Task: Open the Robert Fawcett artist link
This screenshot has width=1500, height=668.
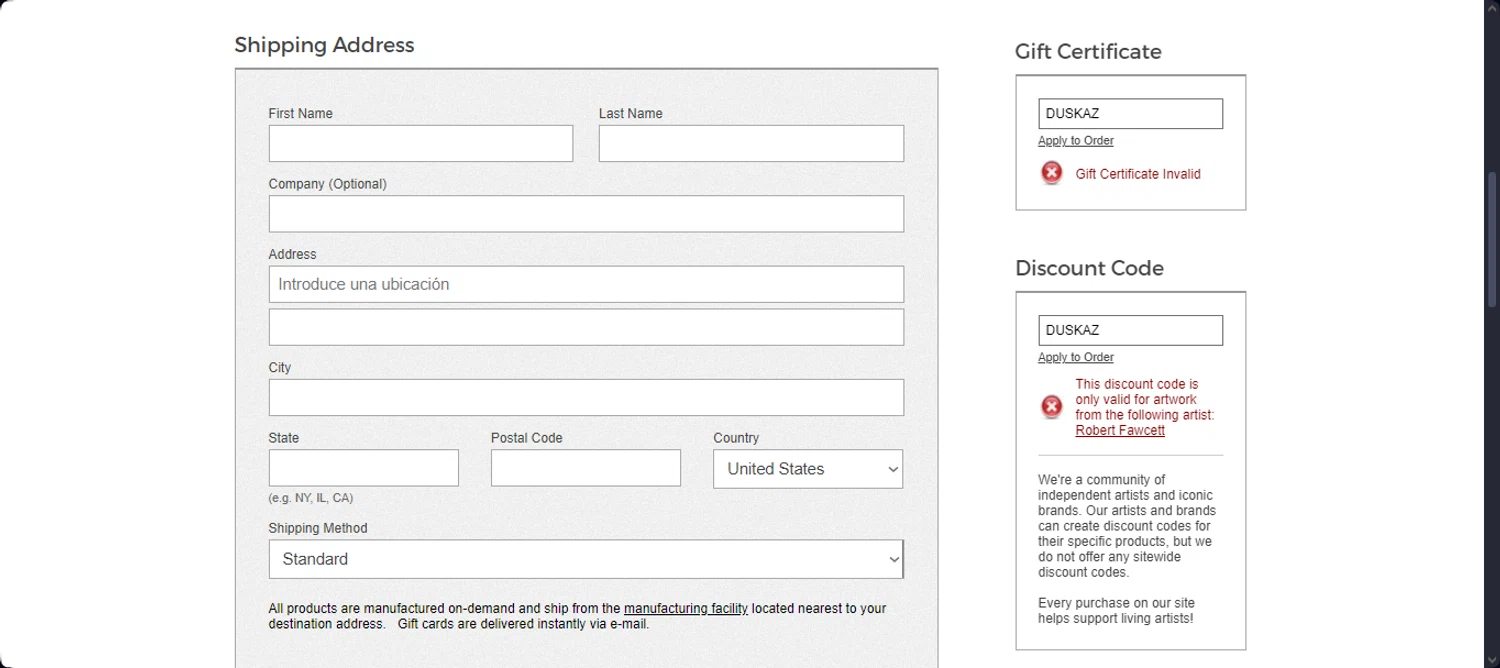Action: 1120,431
